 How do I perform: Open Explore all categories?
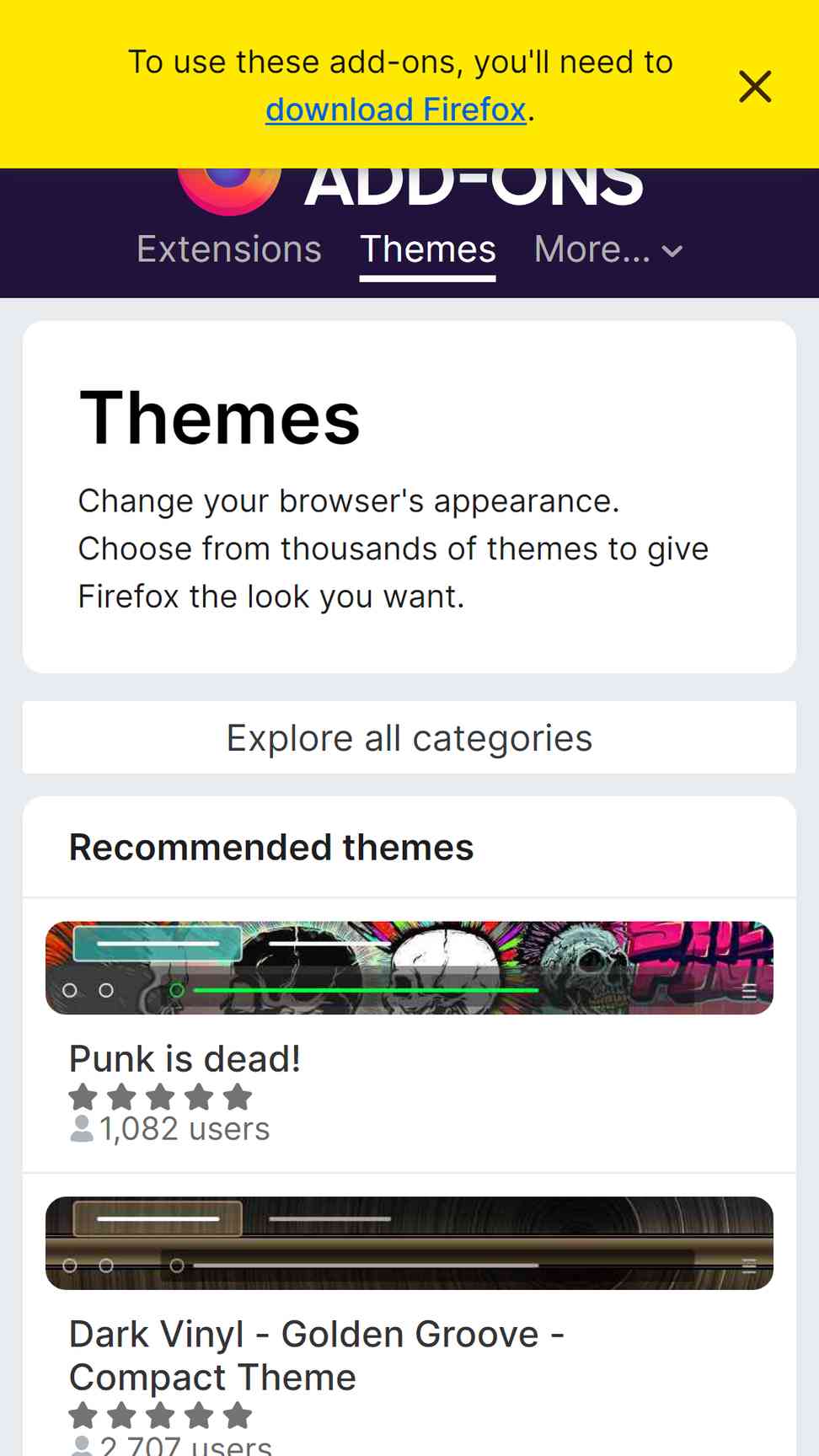click(x=409, y=737)
